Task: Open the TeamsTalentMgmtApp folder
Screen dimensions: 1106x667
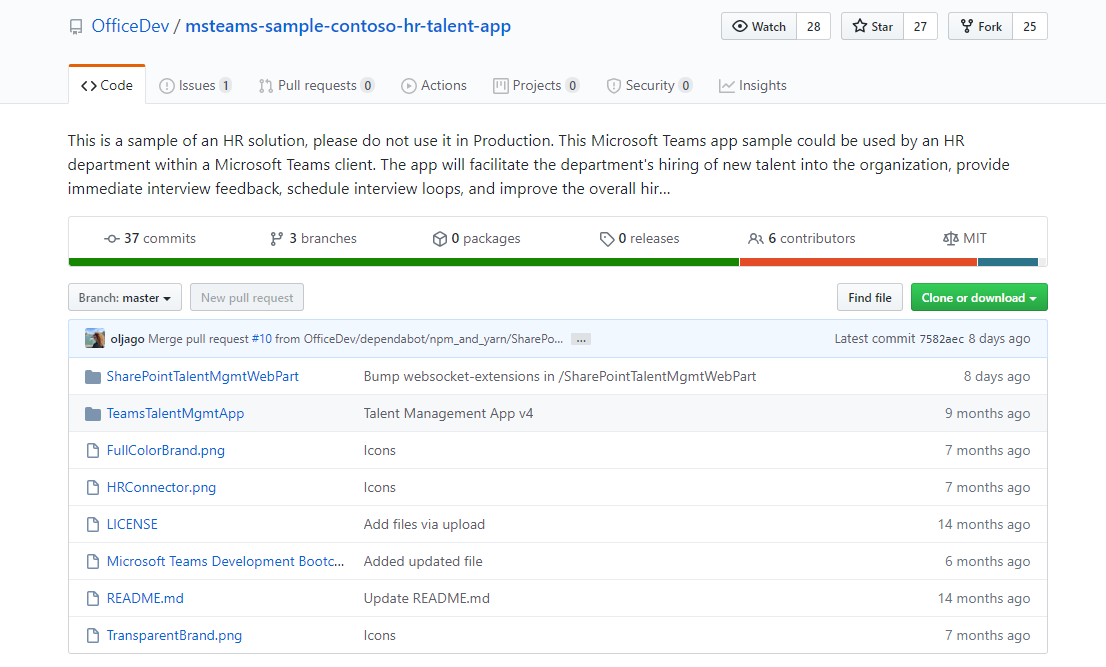Action: (x=175, y=414)
